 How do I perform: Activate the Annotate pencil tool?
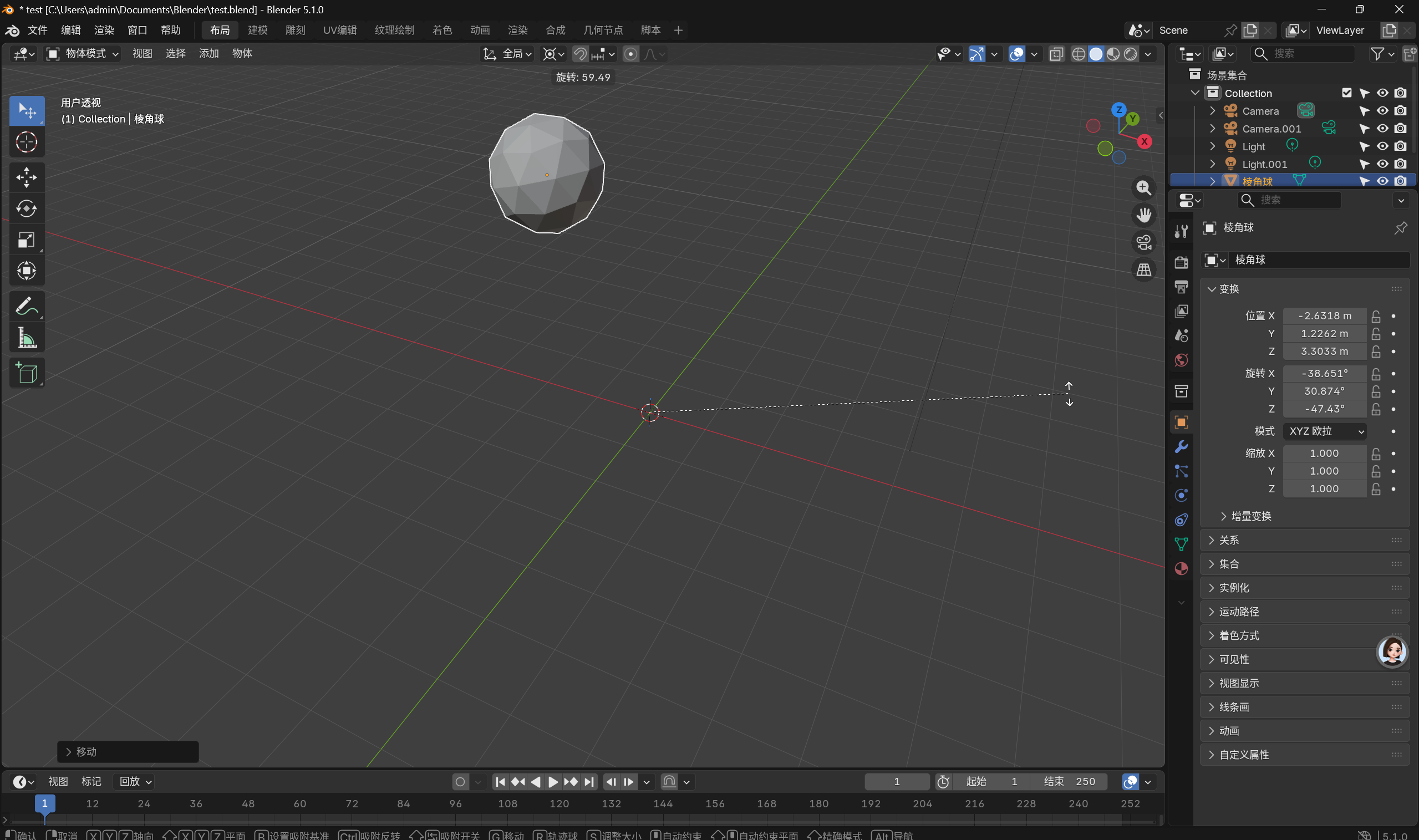pos(26,306)
